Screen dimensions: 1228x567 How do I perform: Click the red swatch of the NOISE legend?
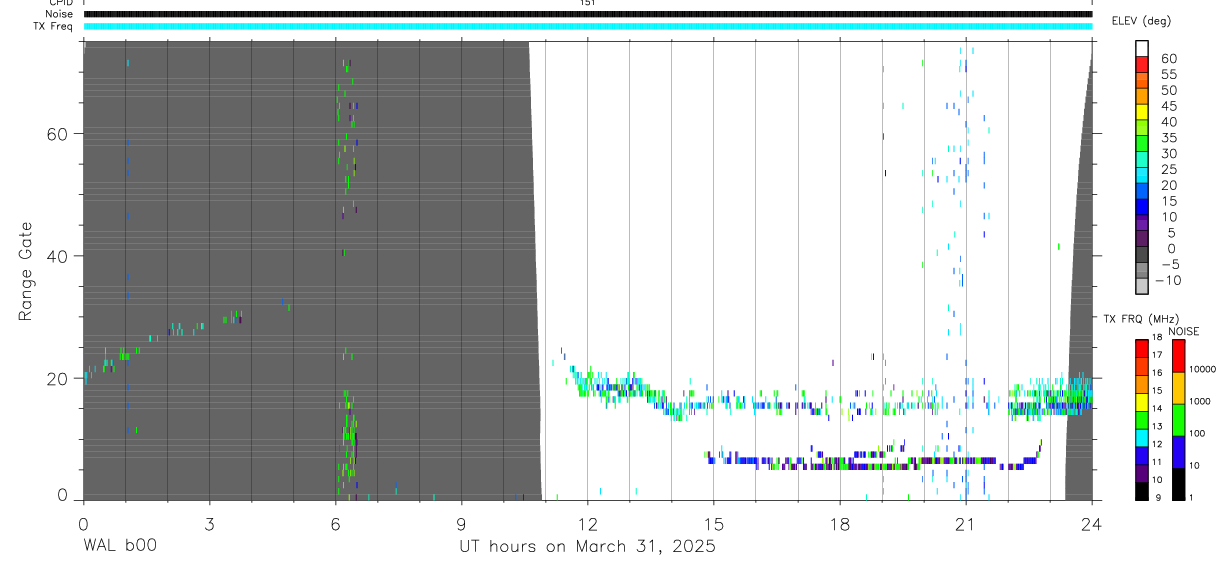[x=1179, y=356]
